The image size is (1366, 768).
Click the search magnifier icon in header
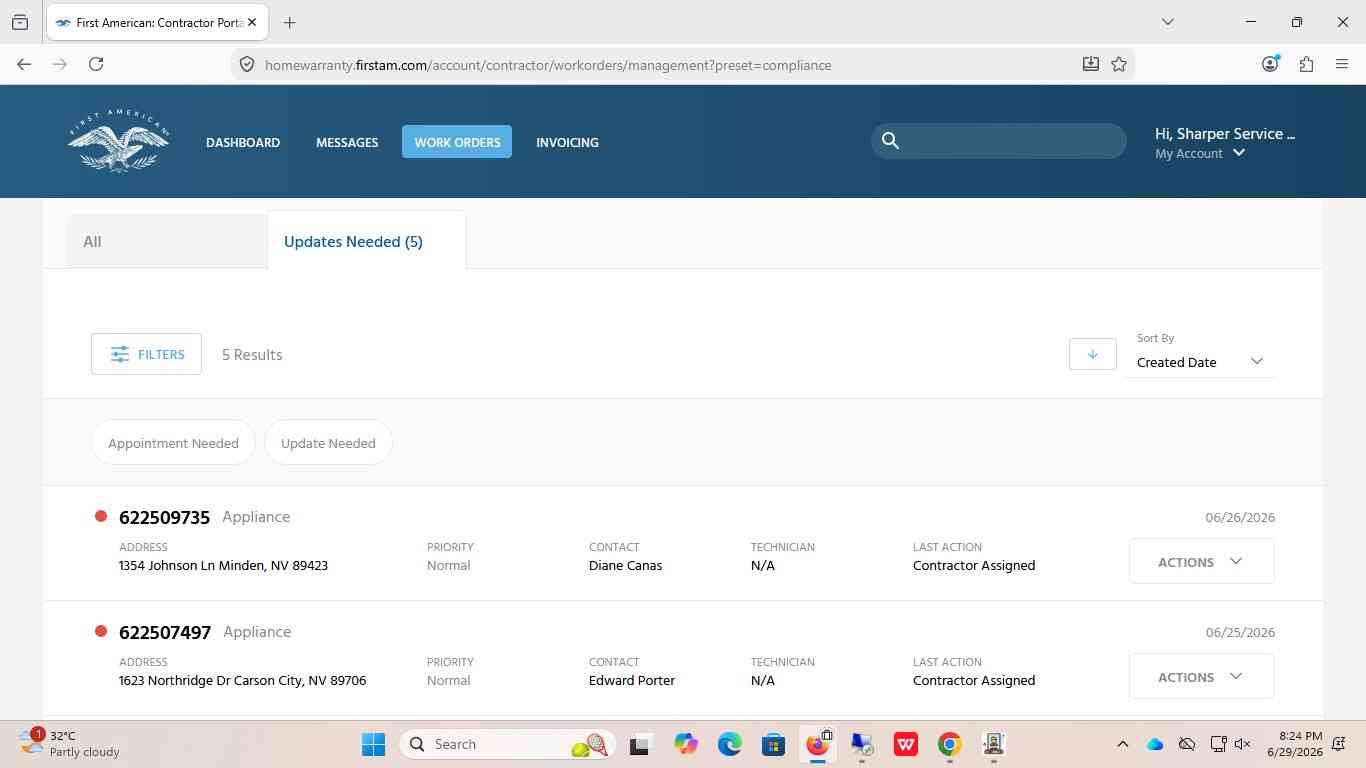click(x=890, y=141)
